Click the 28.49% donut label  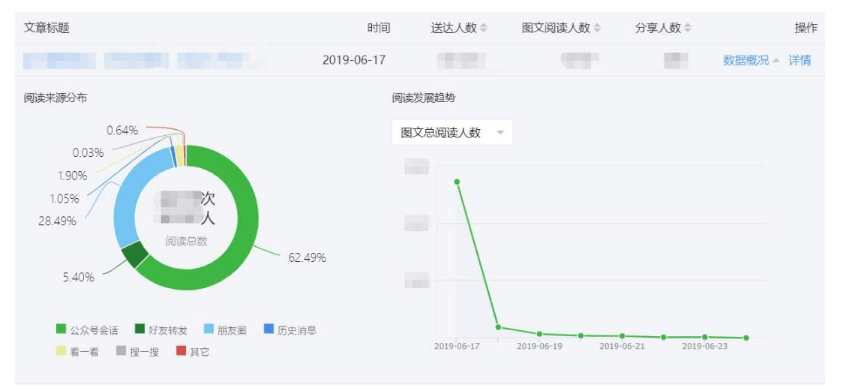pos(57,221)
